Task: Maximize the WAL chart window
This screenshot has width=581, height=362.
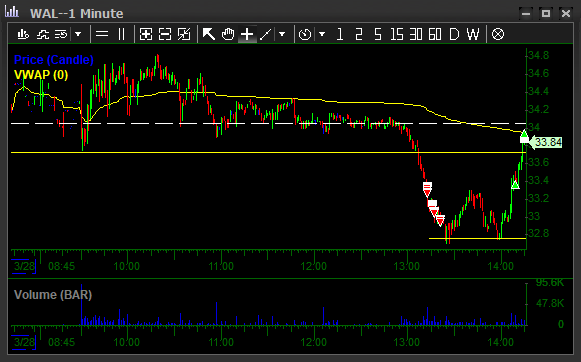Action: pyautogui.click(x=545, y=14)
